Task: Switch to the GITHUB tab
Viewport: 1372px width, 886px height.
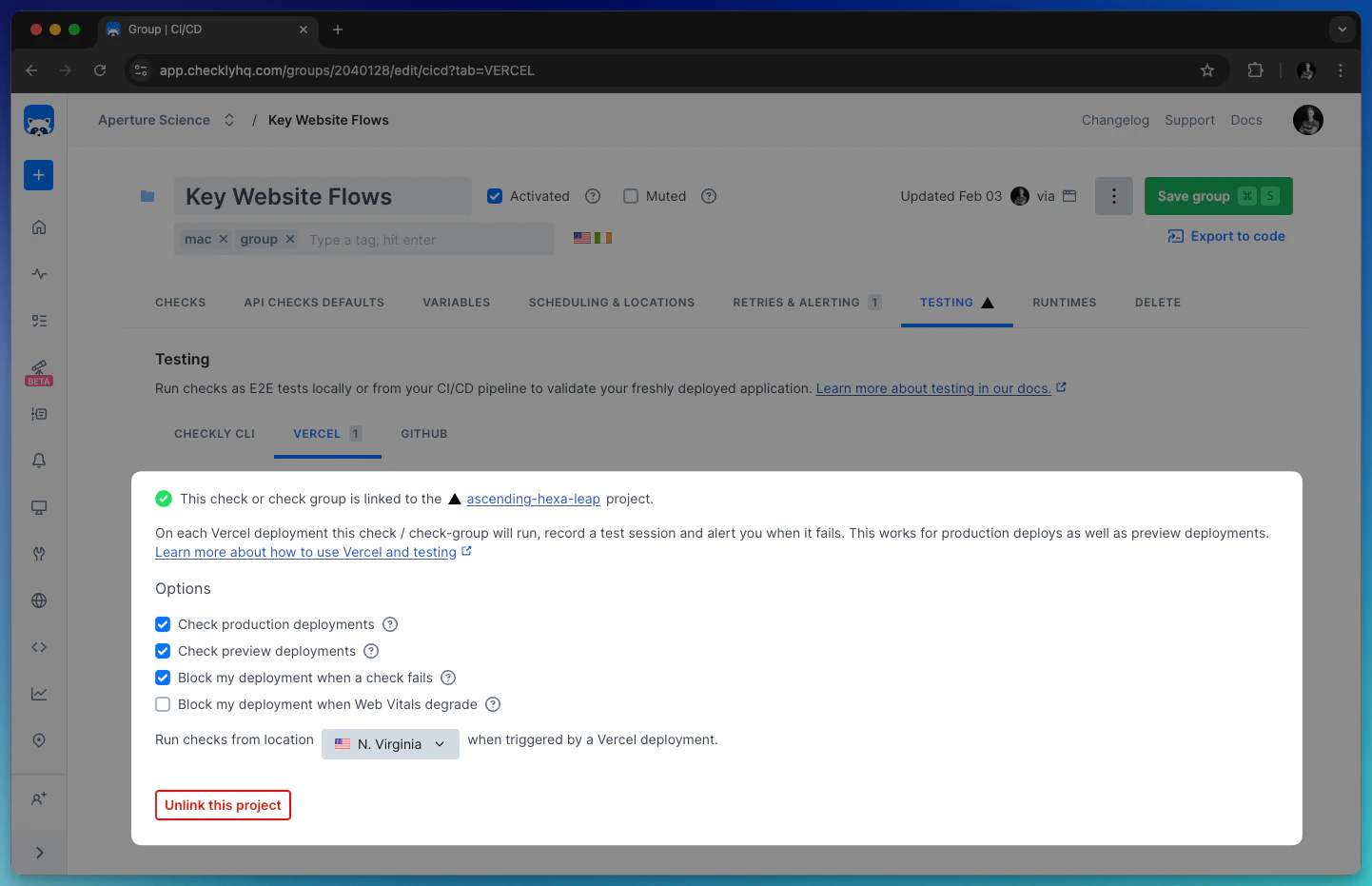Action: 423,434
